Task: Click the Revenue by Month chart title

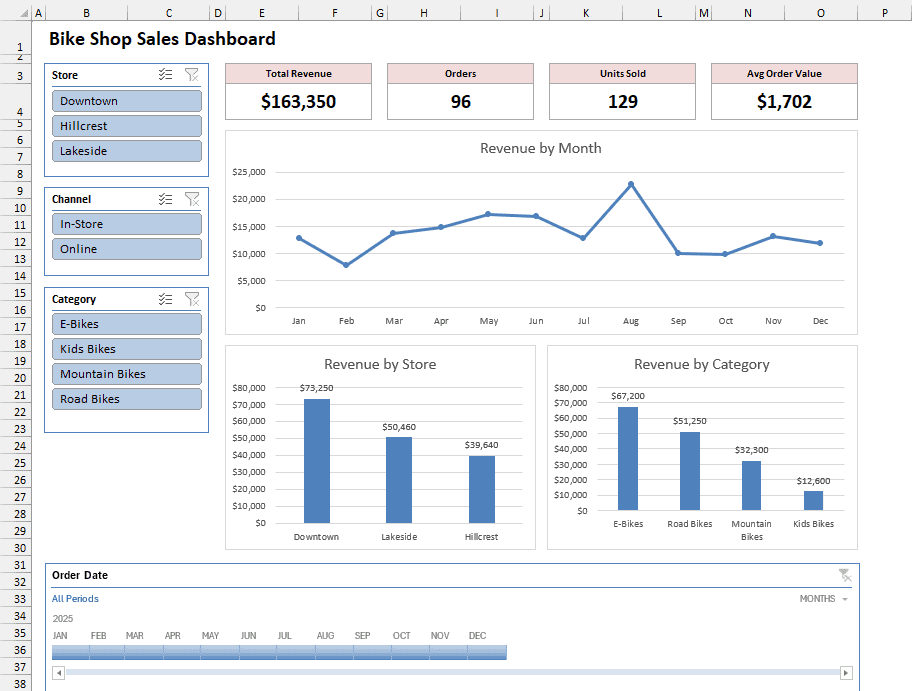Action: [540, 148]
